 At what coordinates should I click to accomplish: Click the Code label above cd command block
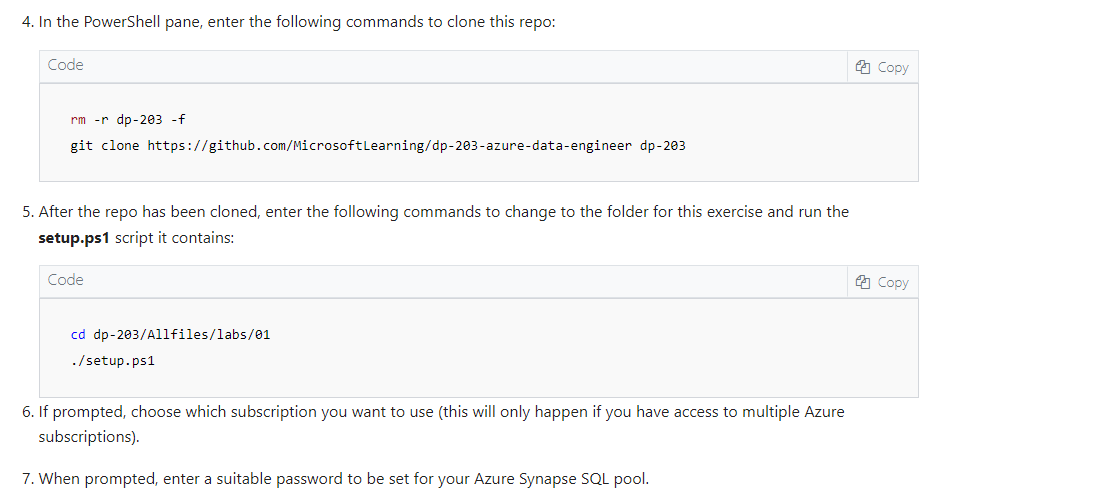(x=66, y=280)
